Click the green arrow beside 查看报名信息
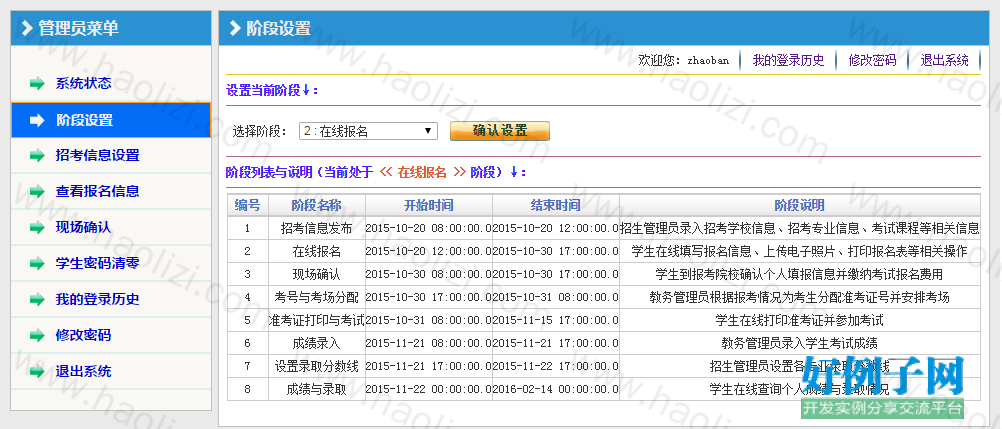The height and width of the screenshot is (429, 1002). pos(37,191)
